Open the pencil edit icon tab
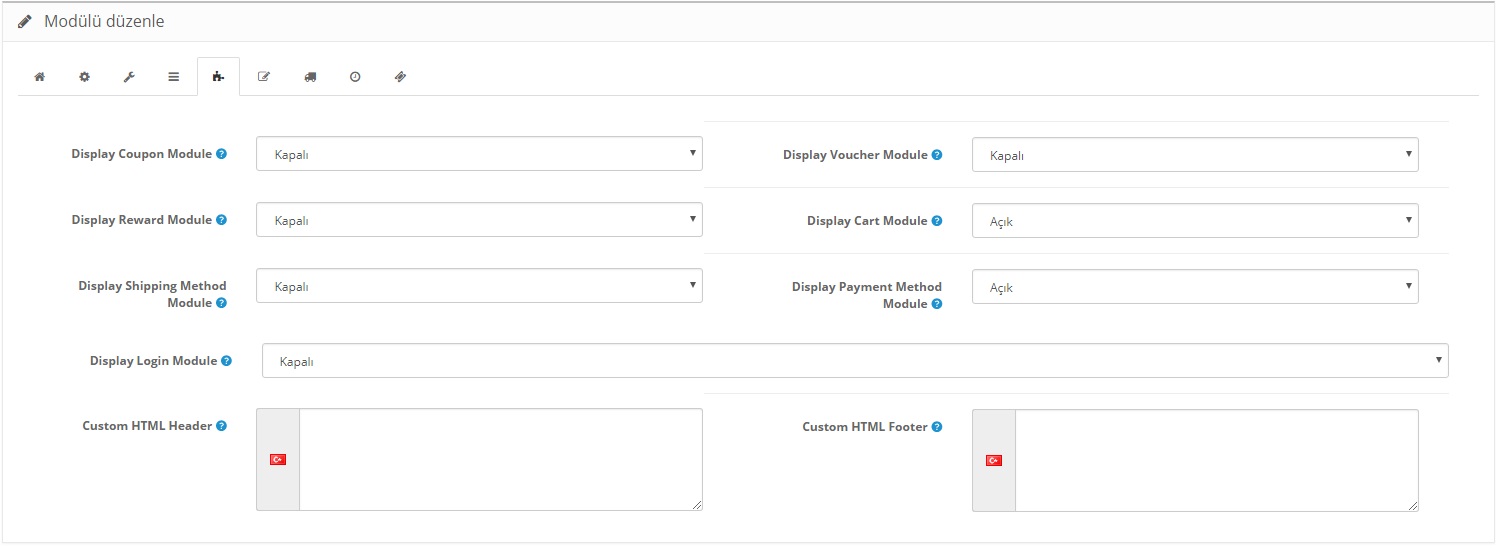The height and width of the screenshot is (558, 1505). tap(264, 77)
